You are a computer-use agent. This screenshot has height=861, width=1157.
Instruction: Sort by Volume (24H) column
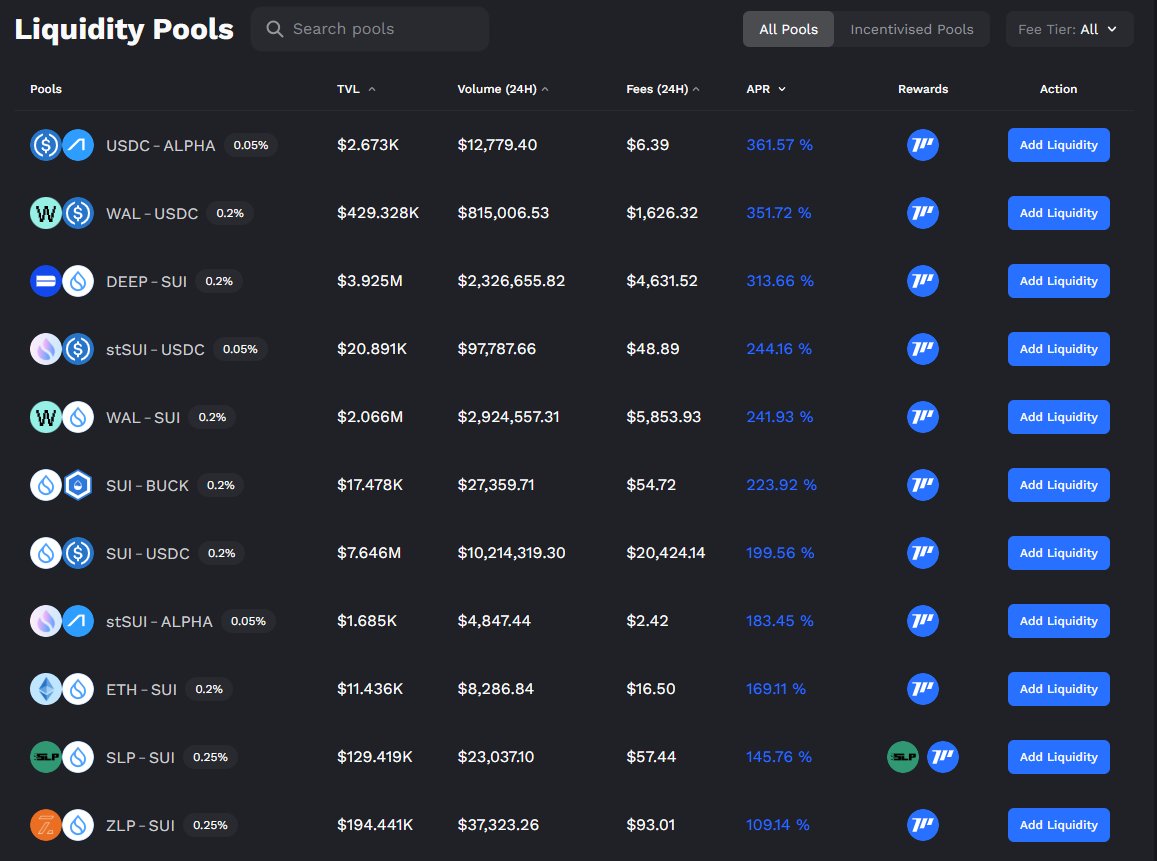pos(502,89)
